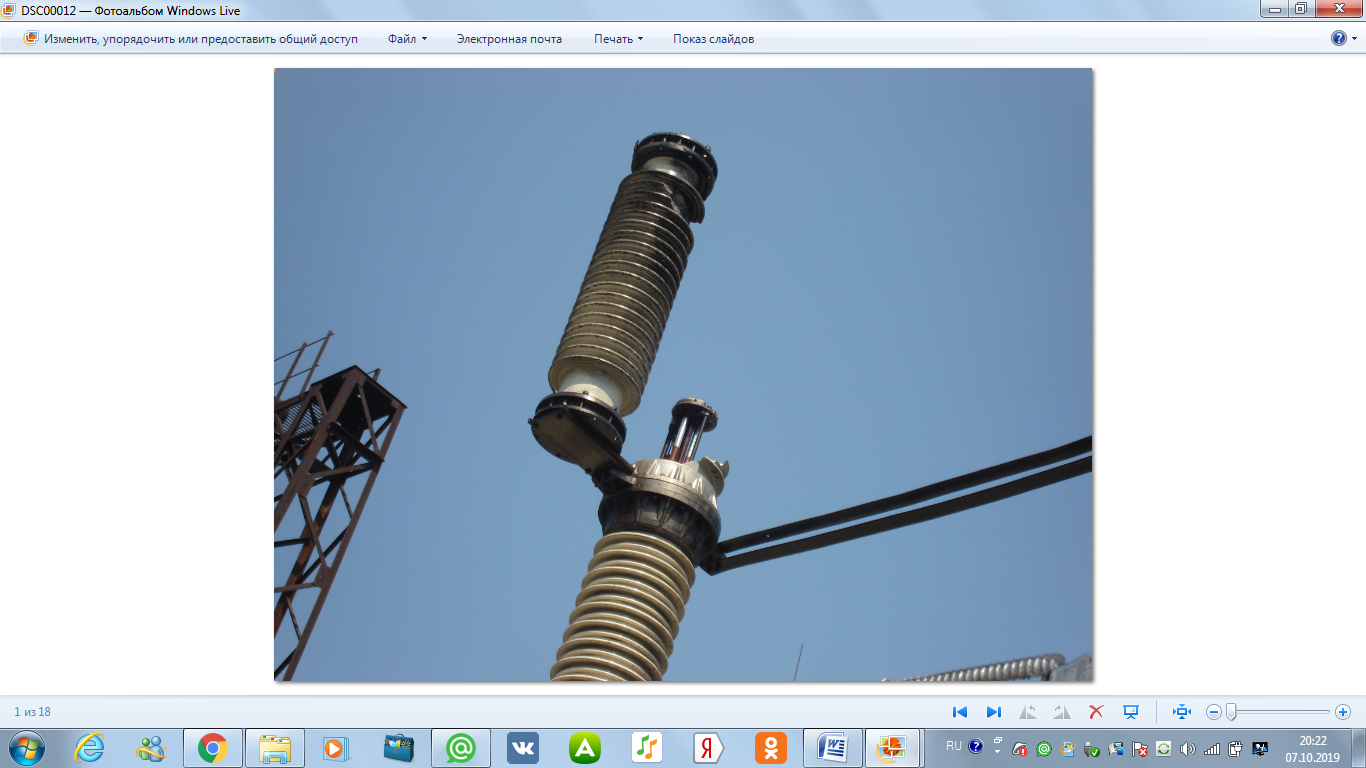This screenshot has height=768, width=1366.
Task: Click the zoom in plus button
Action: pyautogui.click(x=1343, y=712)
